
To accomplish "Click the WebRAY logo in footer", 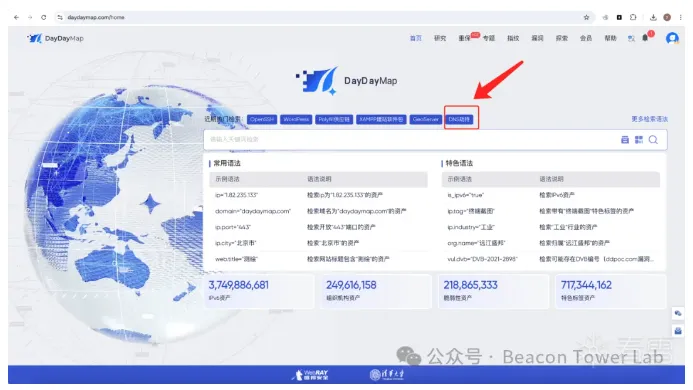I will 310,375.
